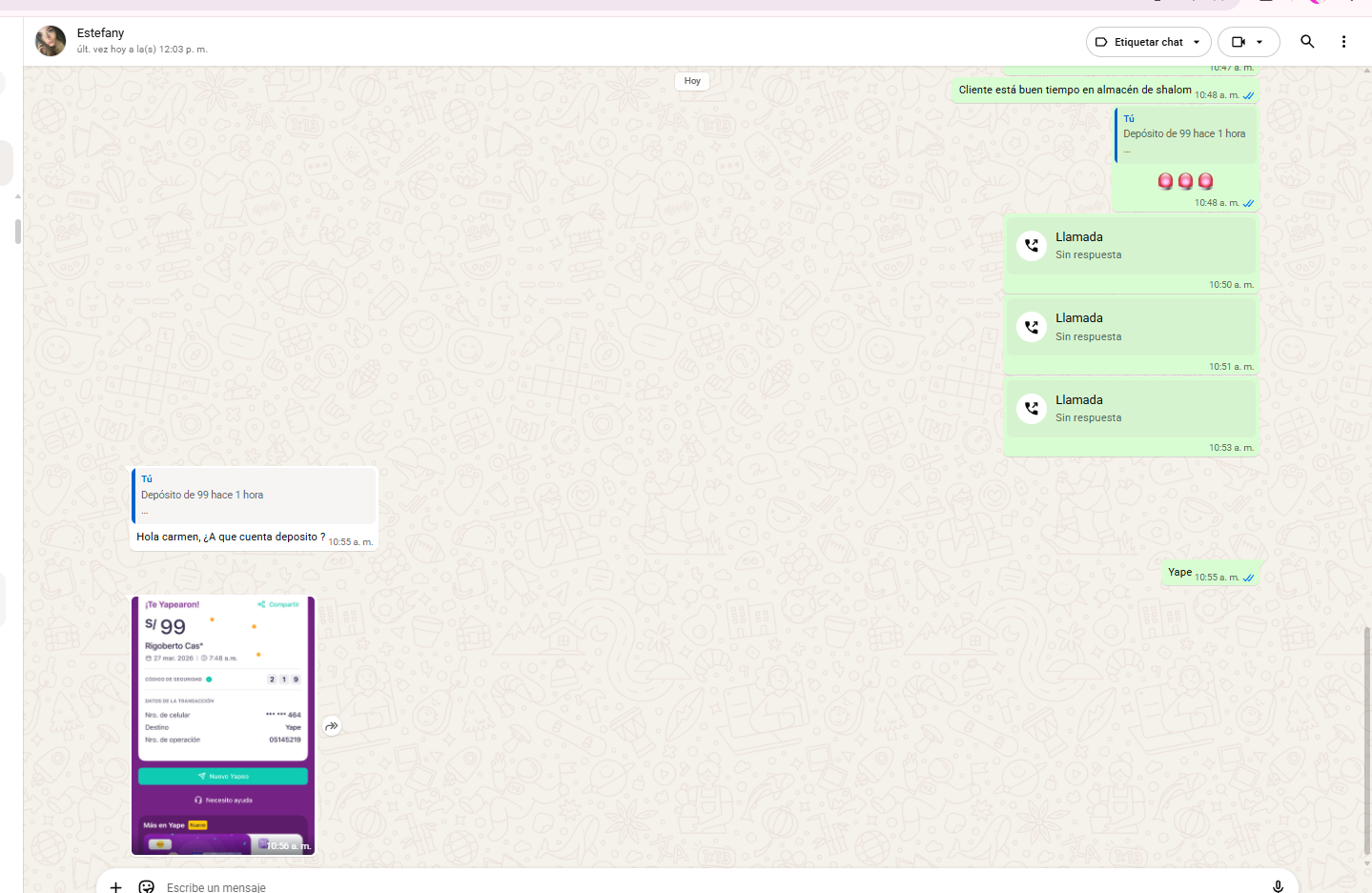Click the sent 'Yape' message bubble

(1179, 573)
